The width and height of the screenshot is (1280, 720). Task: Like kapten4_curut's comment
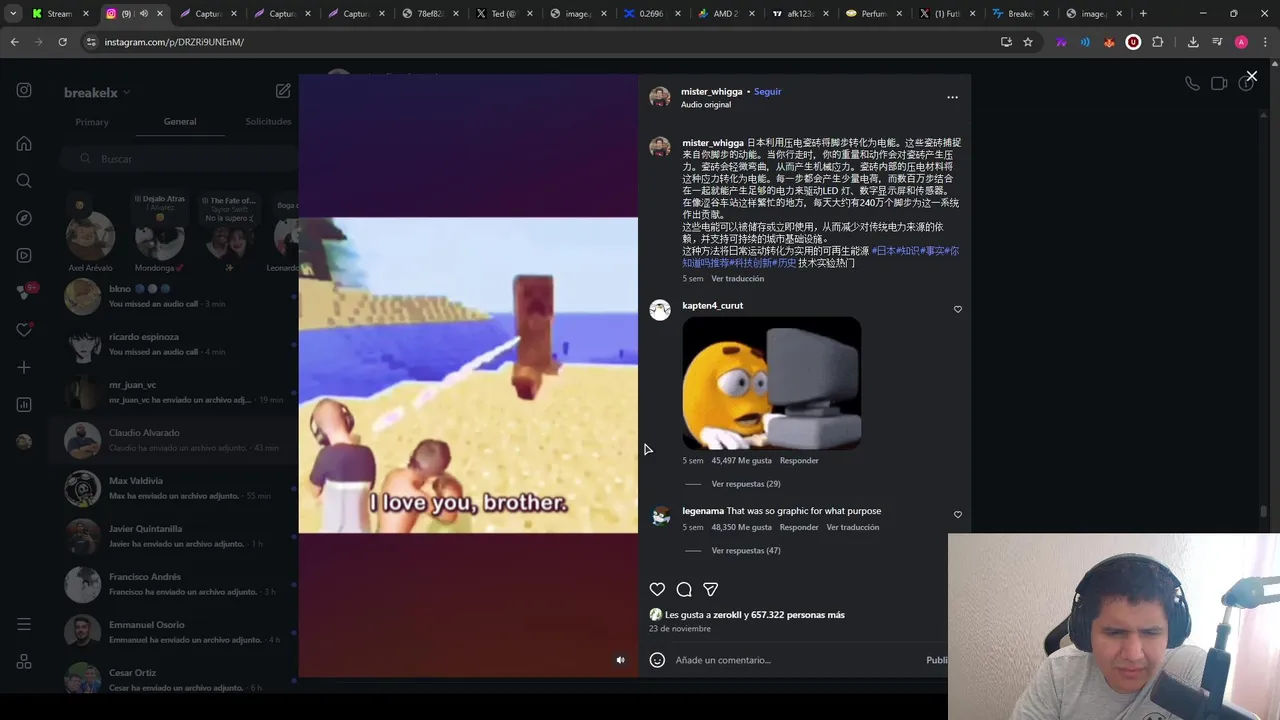click(x=958, y=310)
